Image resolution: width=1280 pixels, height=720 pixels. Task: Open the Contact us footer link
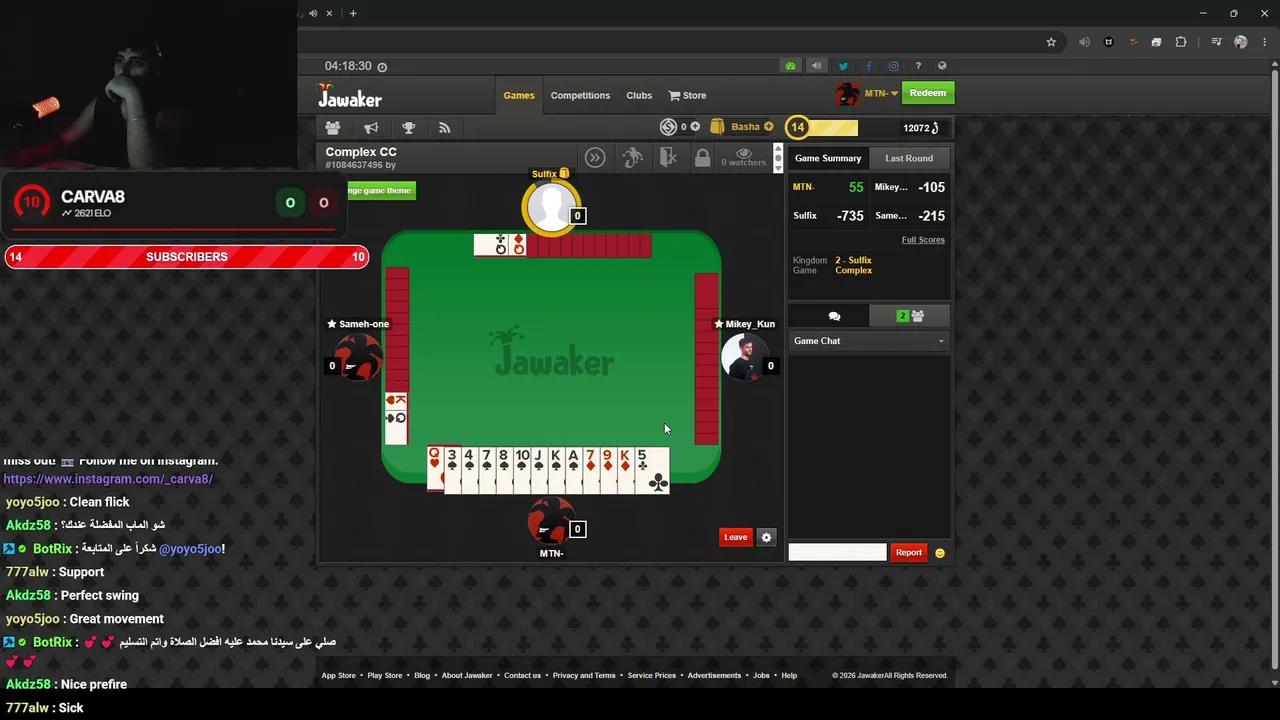(522, 676)
